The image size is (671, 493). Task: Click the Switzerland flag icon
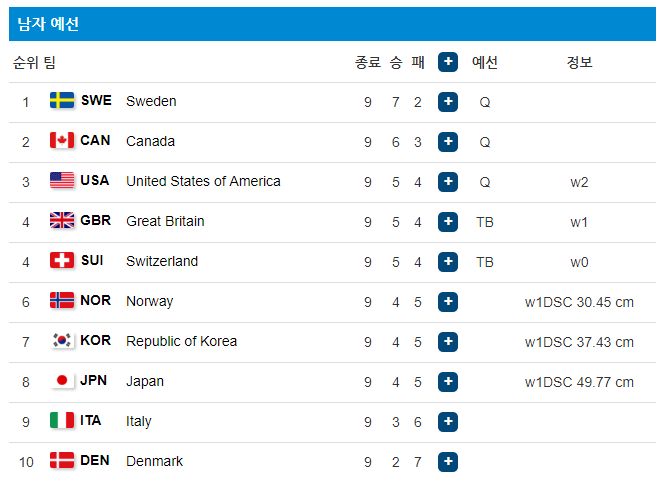coord(62,261)
